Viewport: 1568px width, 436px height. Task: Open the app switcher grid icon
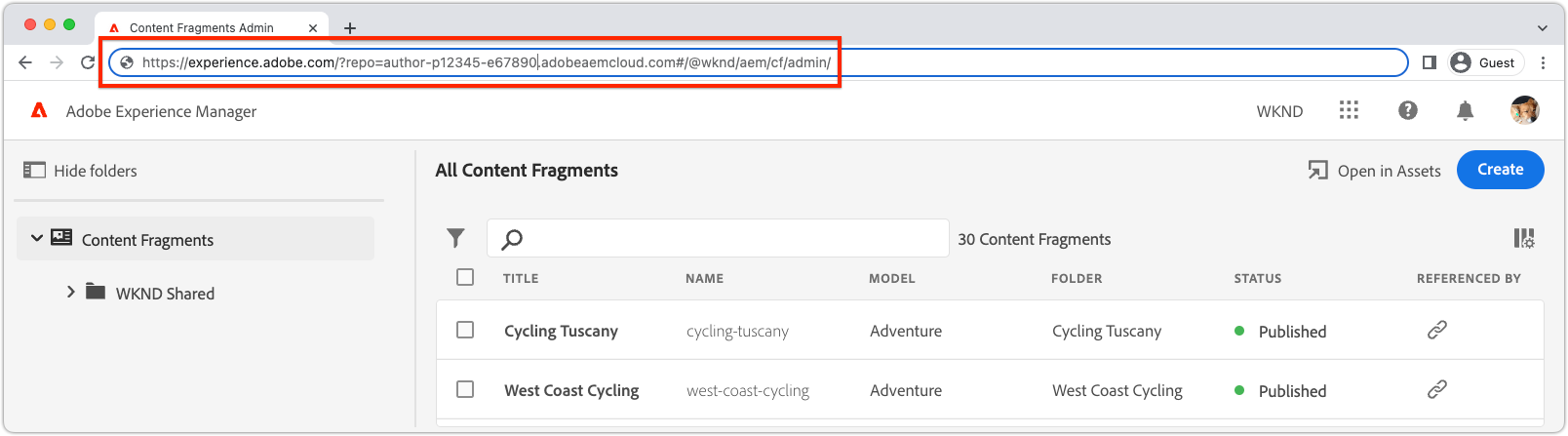1349,110
